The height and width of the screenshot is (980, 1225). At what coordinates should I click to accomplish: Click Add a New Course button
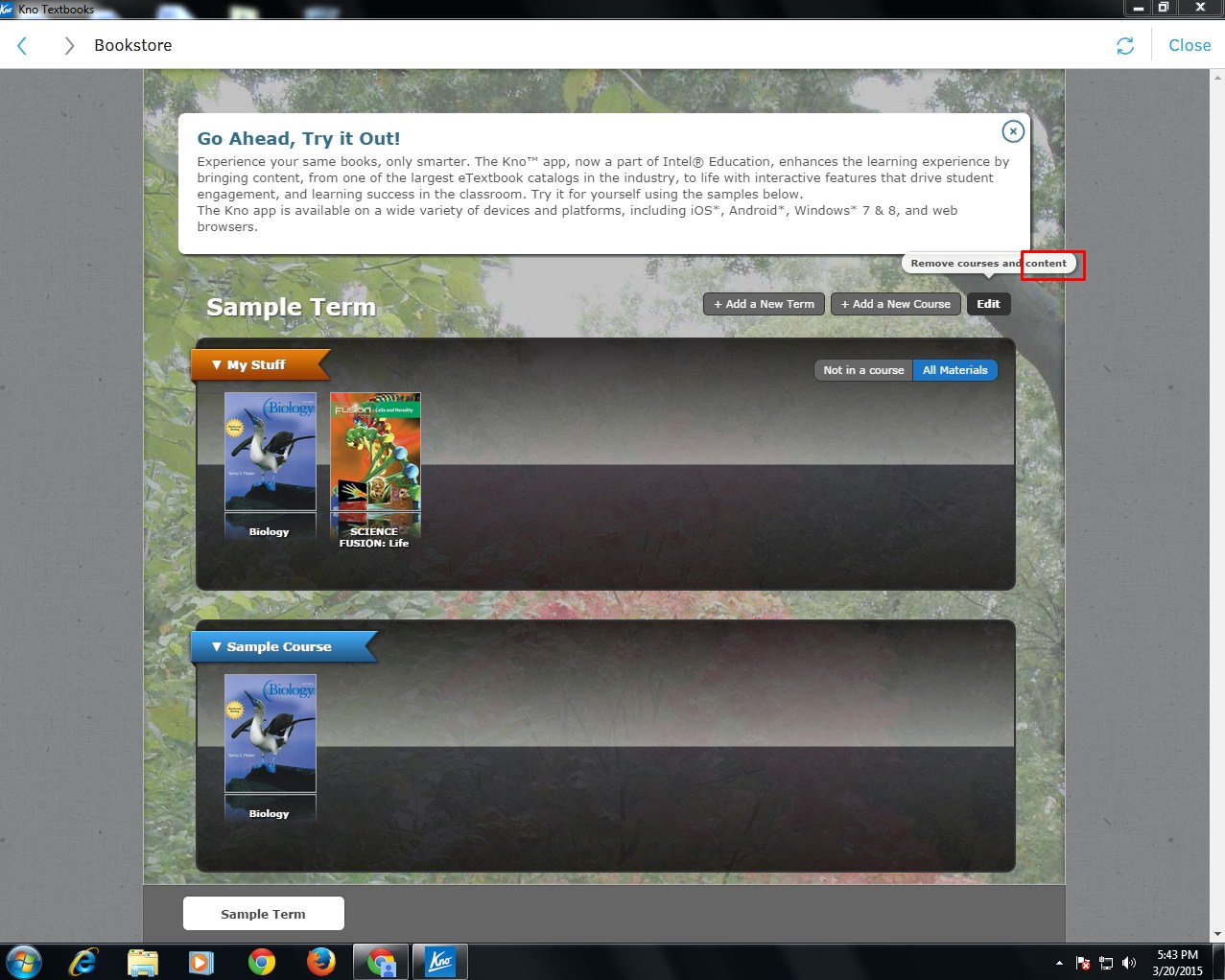click(896, 304)
